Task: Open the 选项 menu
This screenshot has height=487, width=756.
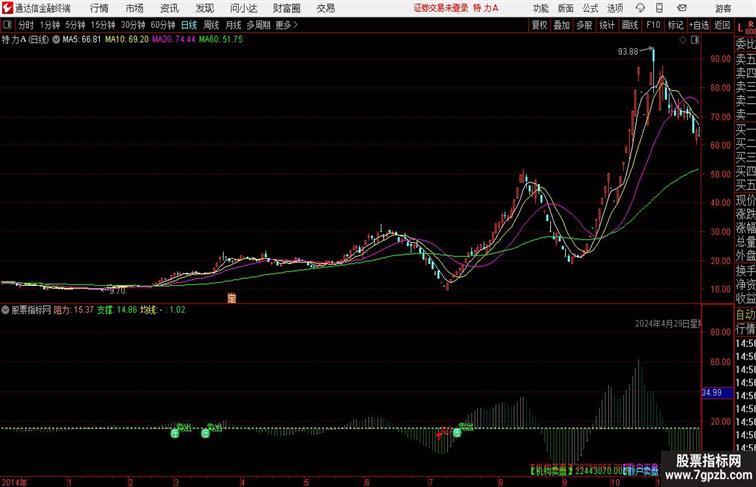Action: point(615,8)
